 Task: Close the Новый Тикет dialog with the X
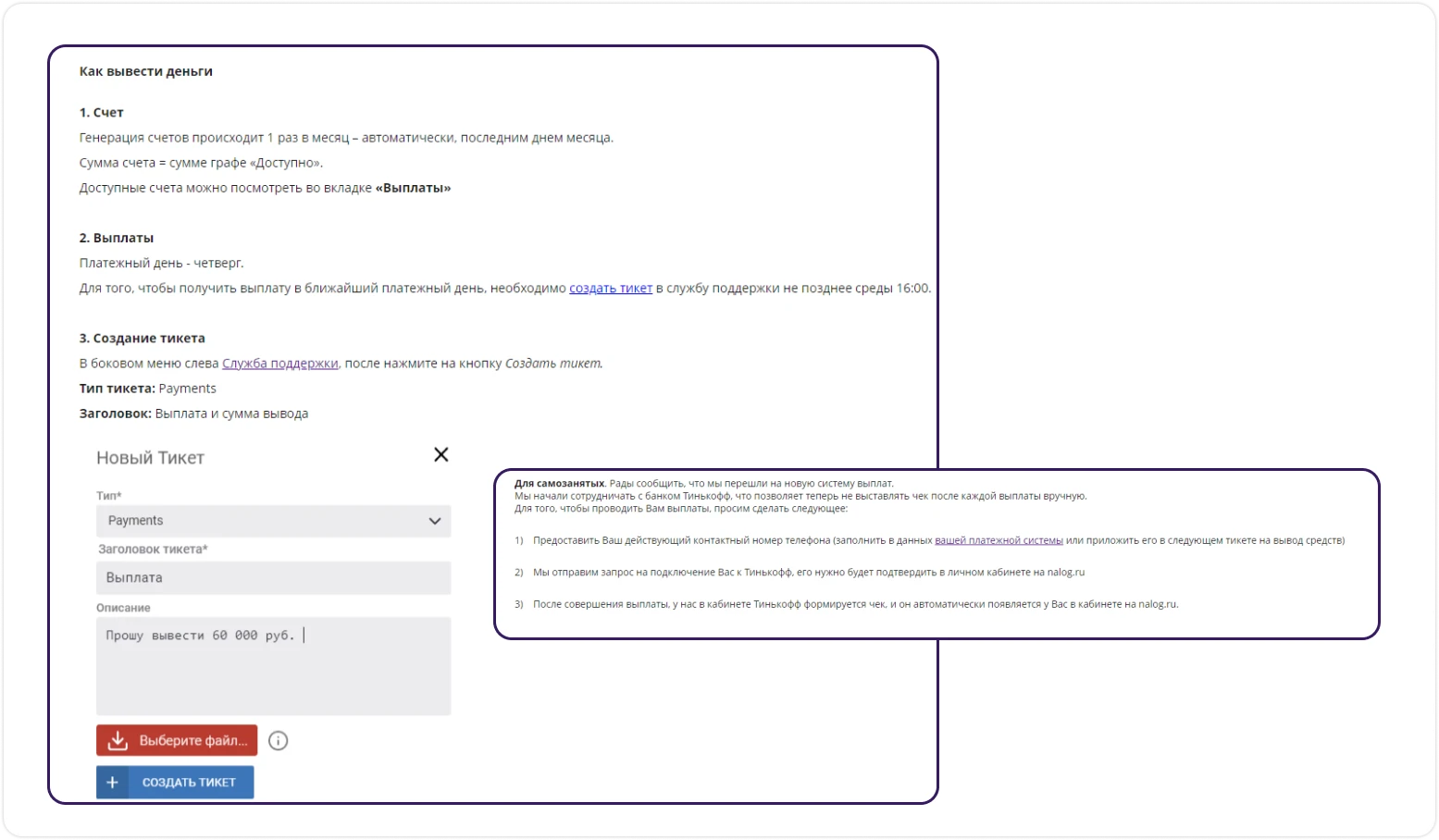click(x=441, y=454)
